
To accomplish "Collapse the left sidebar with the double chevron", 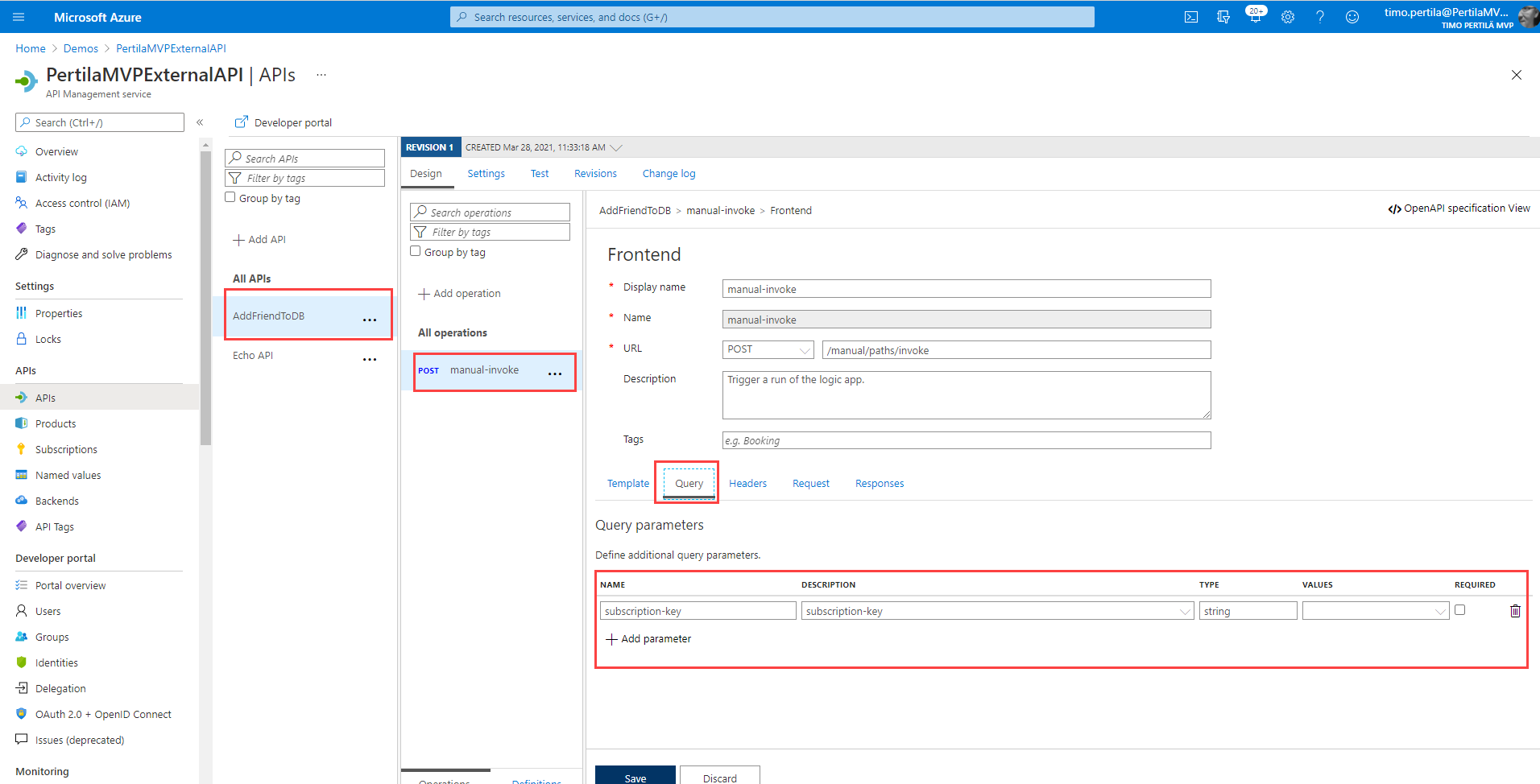I will pyautogui.click(x=200, y=122).
